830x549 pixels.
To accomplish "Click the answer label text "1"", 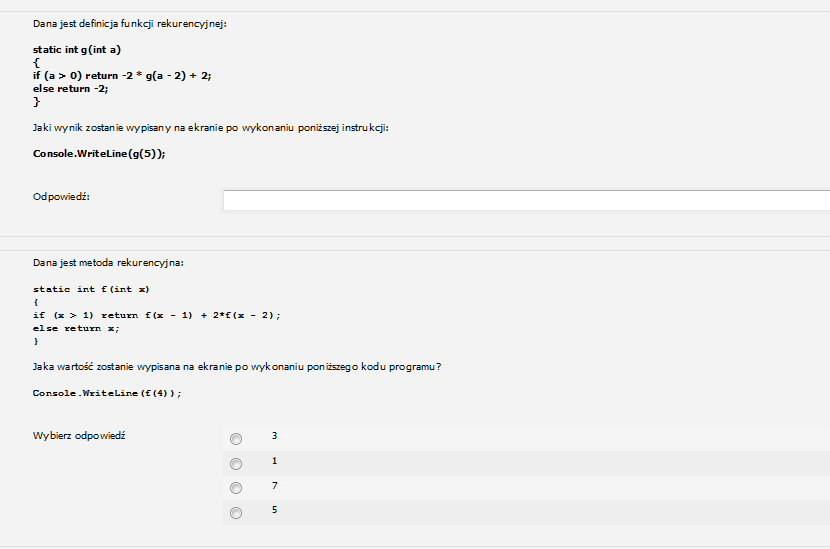I will (x=274, y=461).
